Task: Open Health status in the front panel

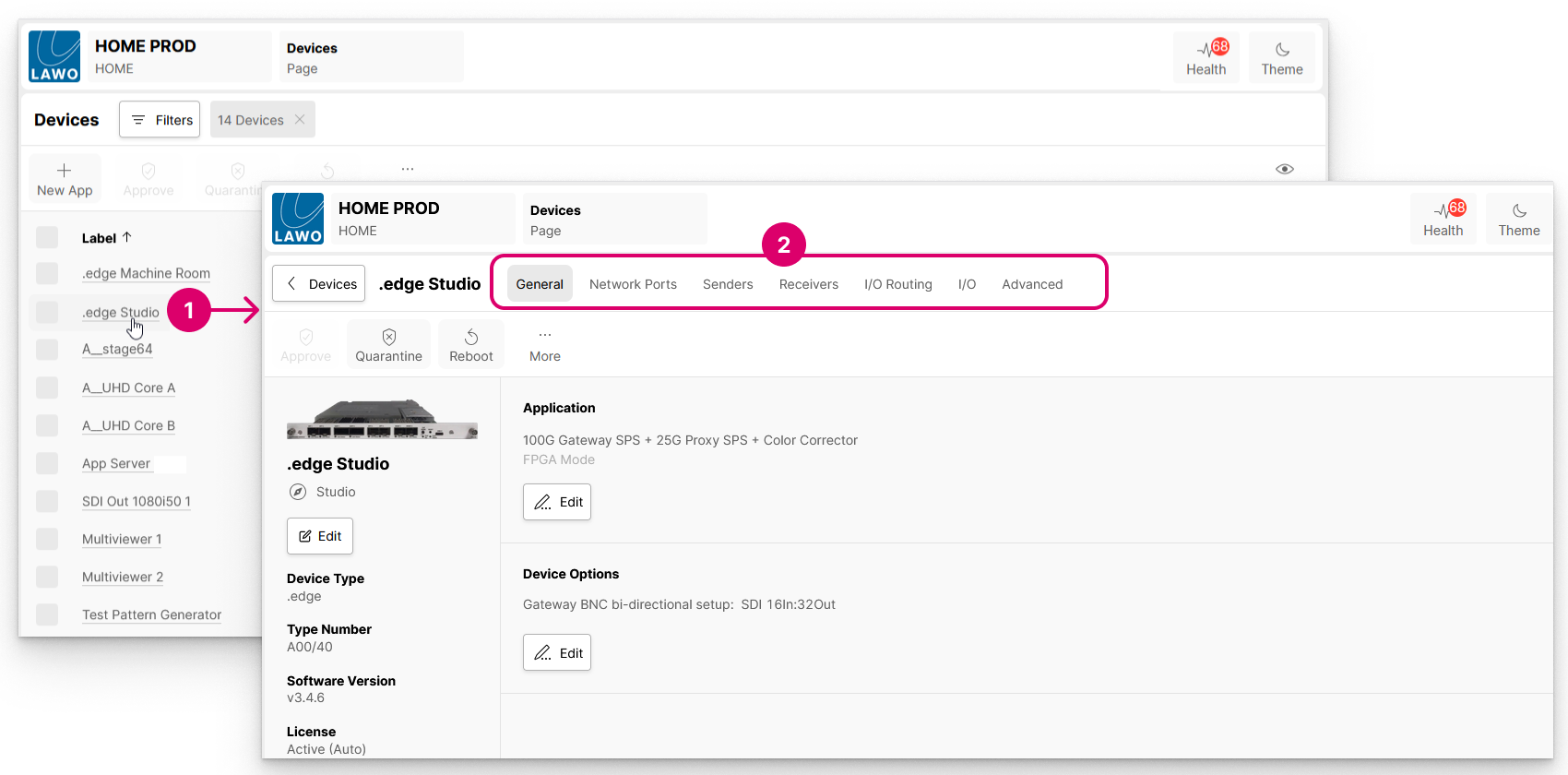Action: click(1443, 220)
